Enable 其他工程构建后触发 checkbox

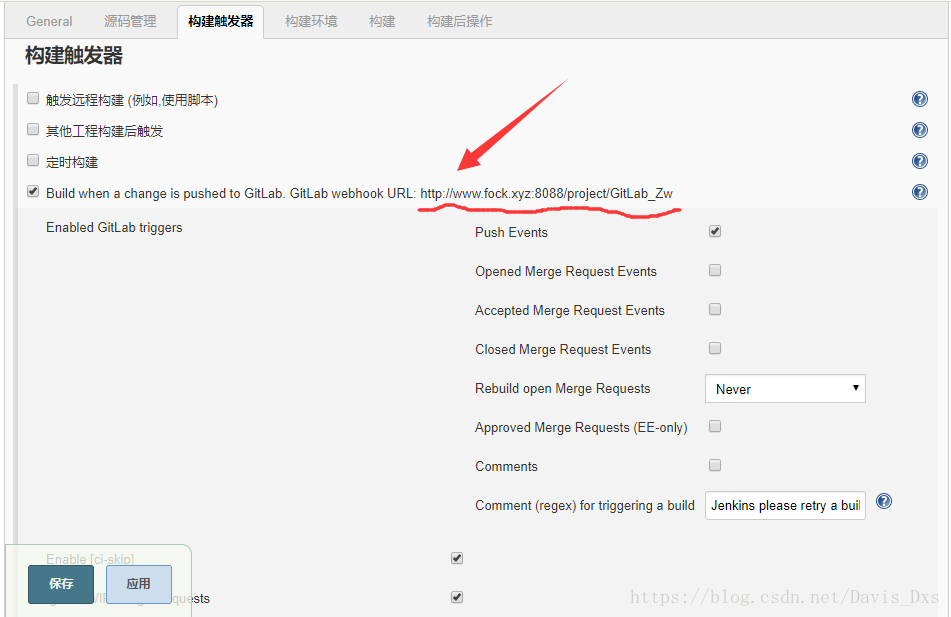[x=33, y=129]
